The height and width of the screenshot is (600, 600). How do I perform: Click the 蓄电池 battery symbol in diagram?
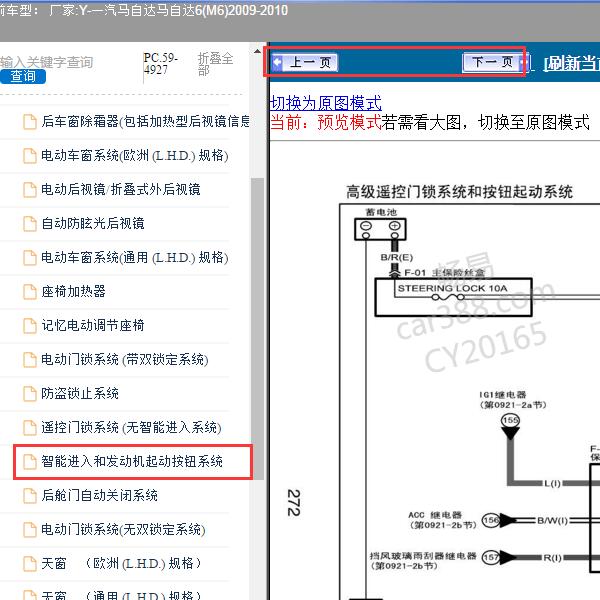point(380,229)
